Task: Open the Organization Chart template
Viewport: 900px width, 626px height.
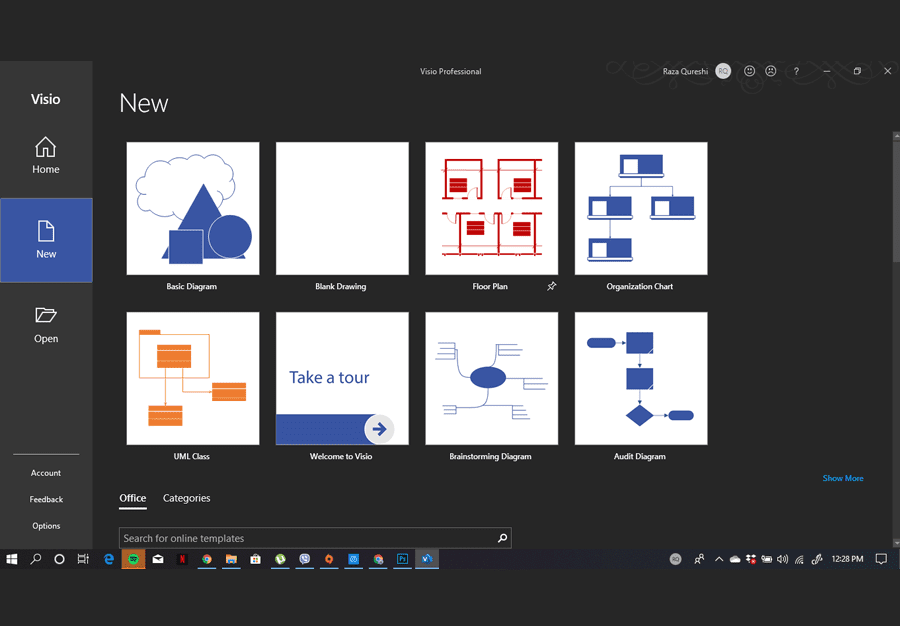Action: click(x=640, y=208)
